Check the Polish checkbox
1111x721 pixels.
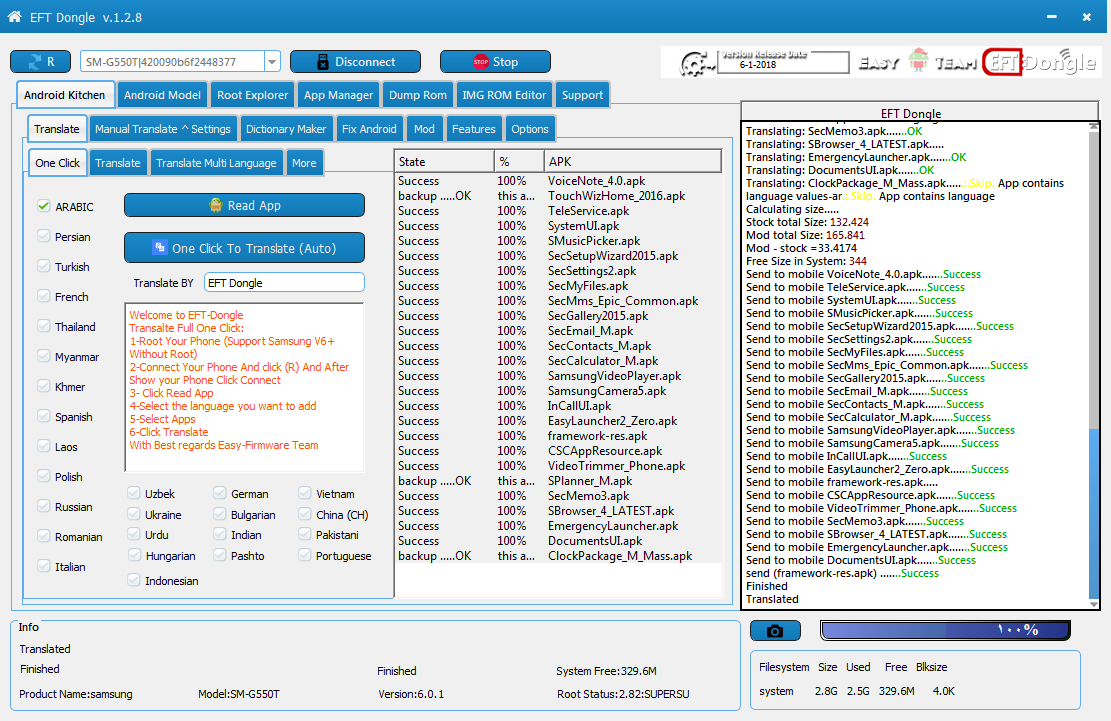pos(44,476)
